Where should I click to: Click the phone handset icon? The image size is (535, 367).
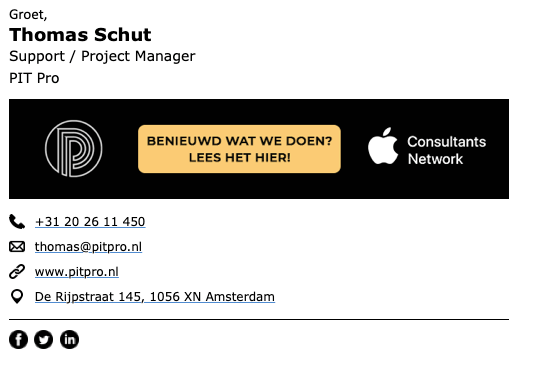tap(17, 221)
